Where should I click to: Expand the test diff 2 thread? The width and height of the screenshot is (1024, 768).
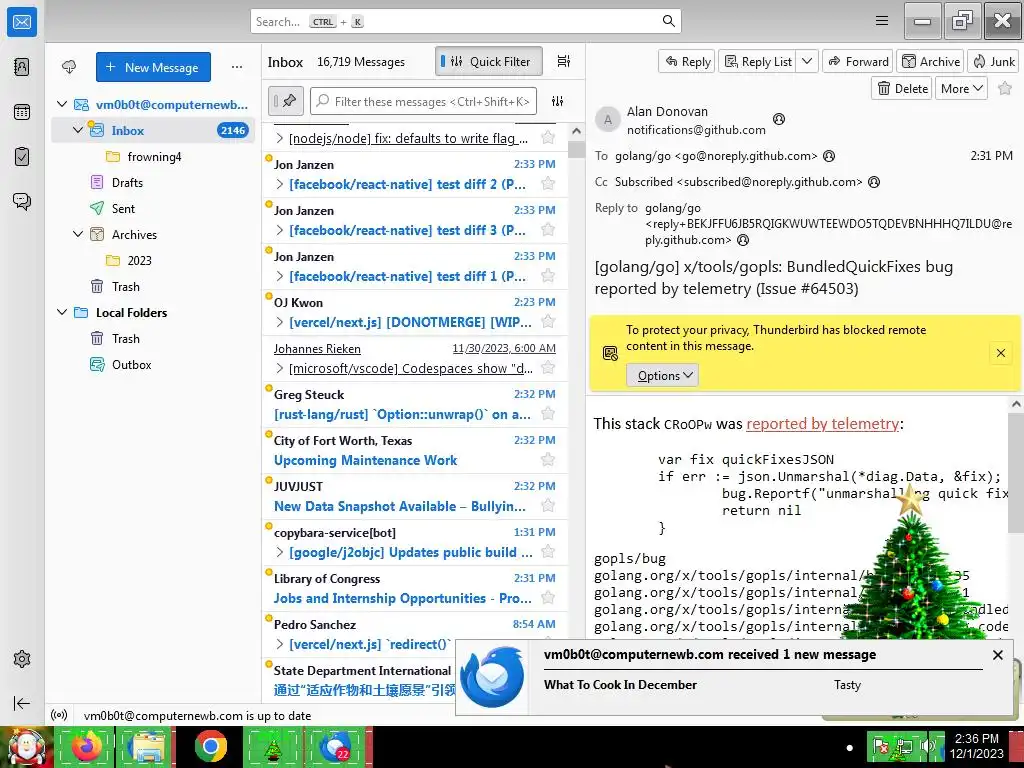click(x=280, y=184)
